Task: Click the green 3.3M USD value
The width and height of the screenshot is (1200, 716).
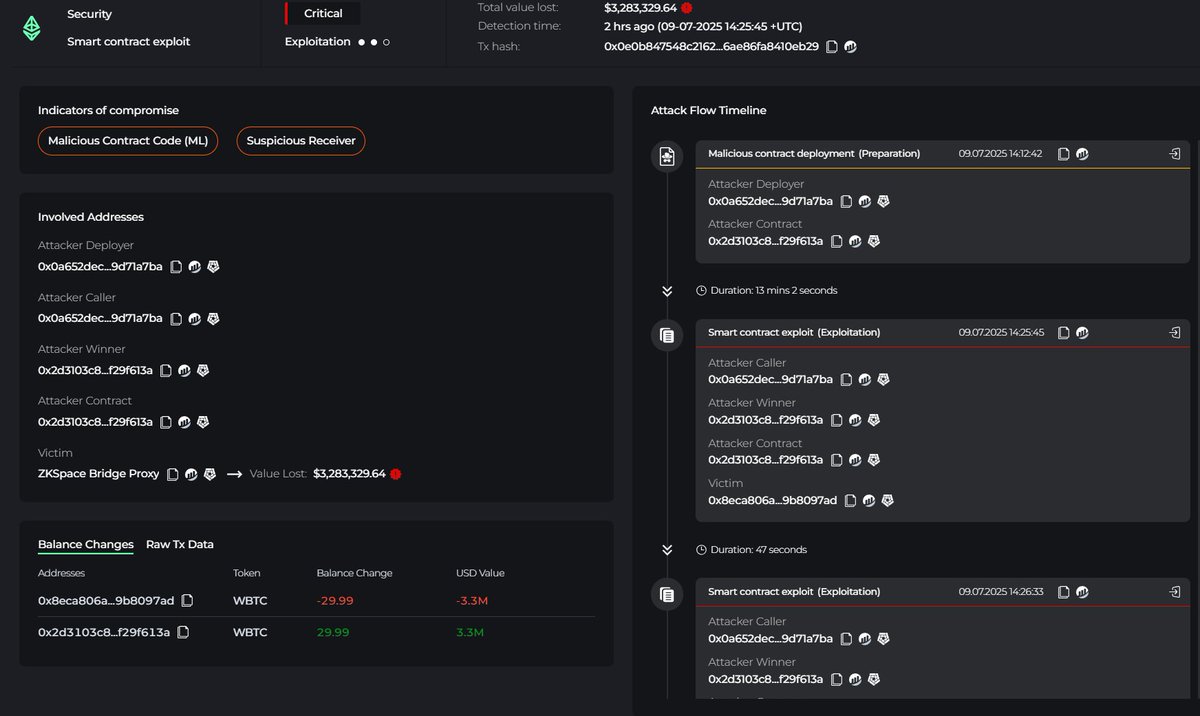Action: (x=470, y=632)
